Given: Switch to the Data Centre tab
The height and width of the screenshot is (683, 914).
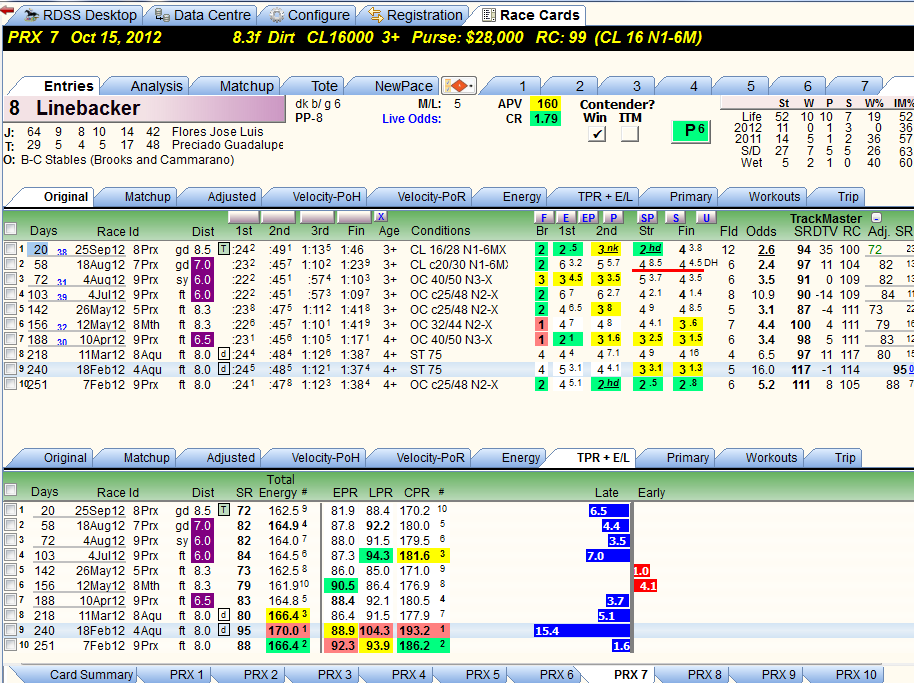Looking at the screenshot, I should [x=203, y=15].
